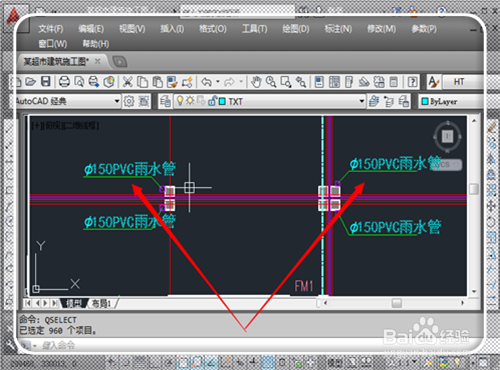Click the Help question mark icon
Image resolution: width=500 pixels, height=370 pixels.
coord(412,82)
